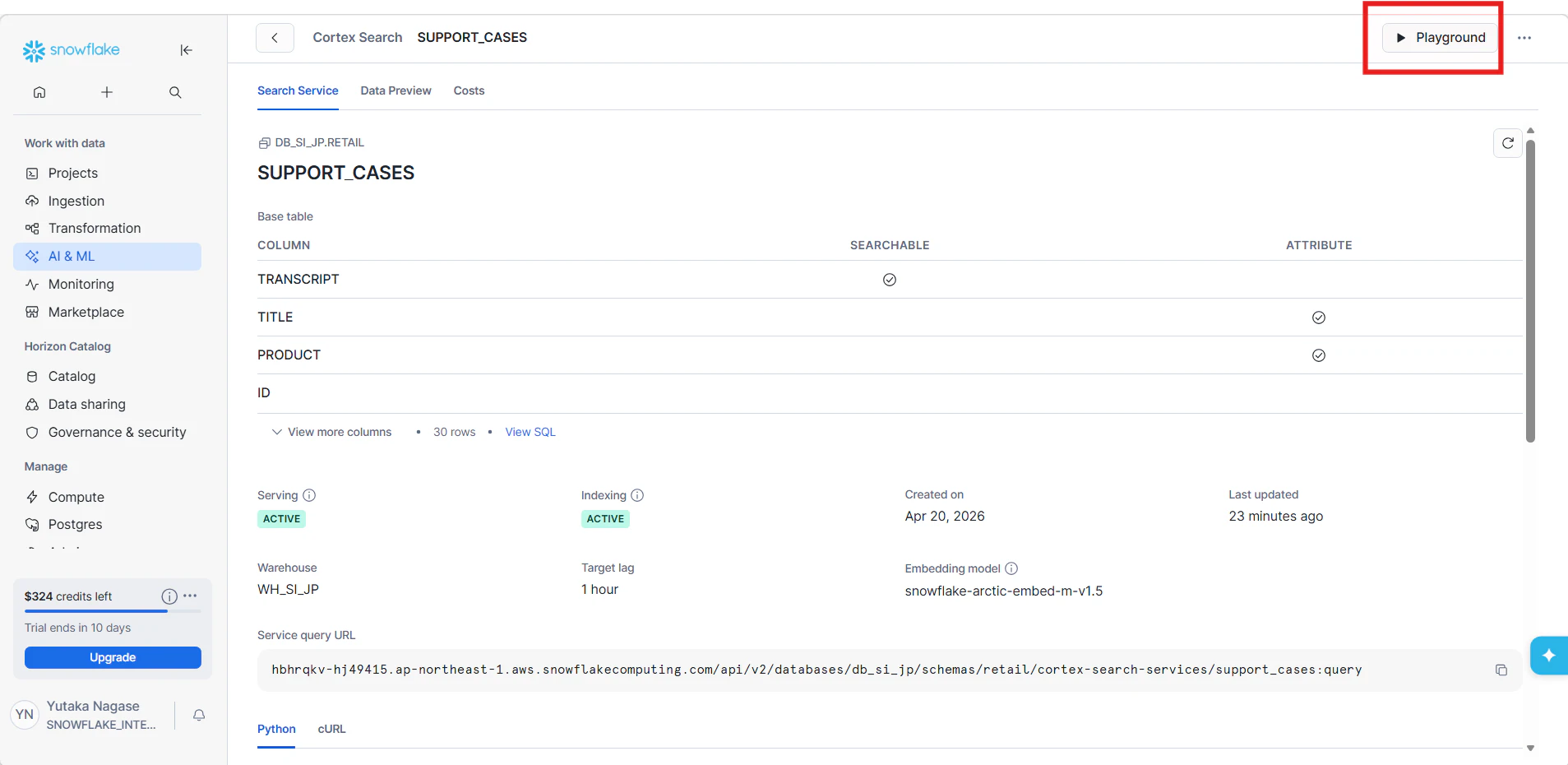The image size is (1568, 765).
Task: Click the service query URL text
Action: 816,670
